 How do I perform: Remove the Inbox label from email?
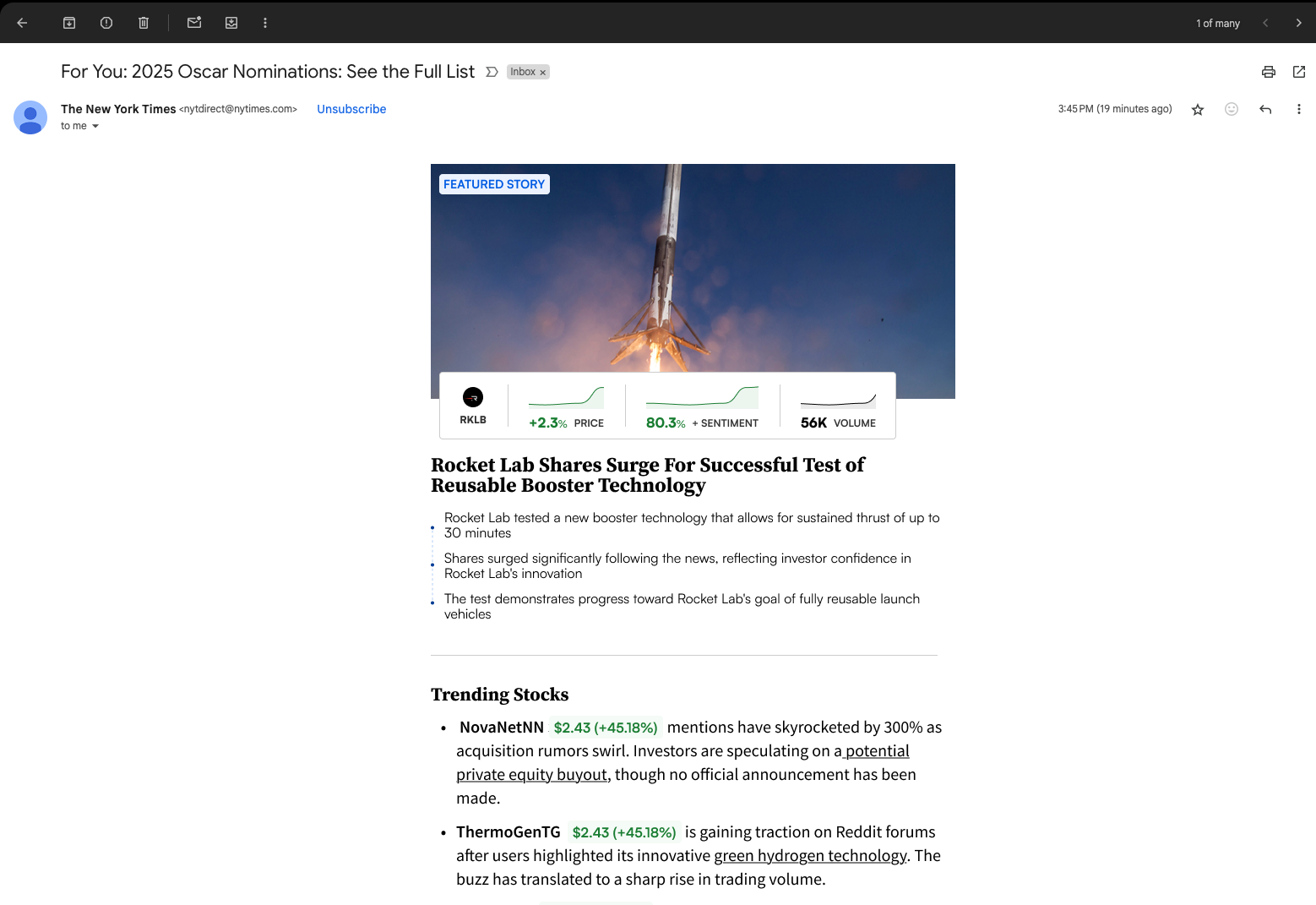click(x=543, y=73)
